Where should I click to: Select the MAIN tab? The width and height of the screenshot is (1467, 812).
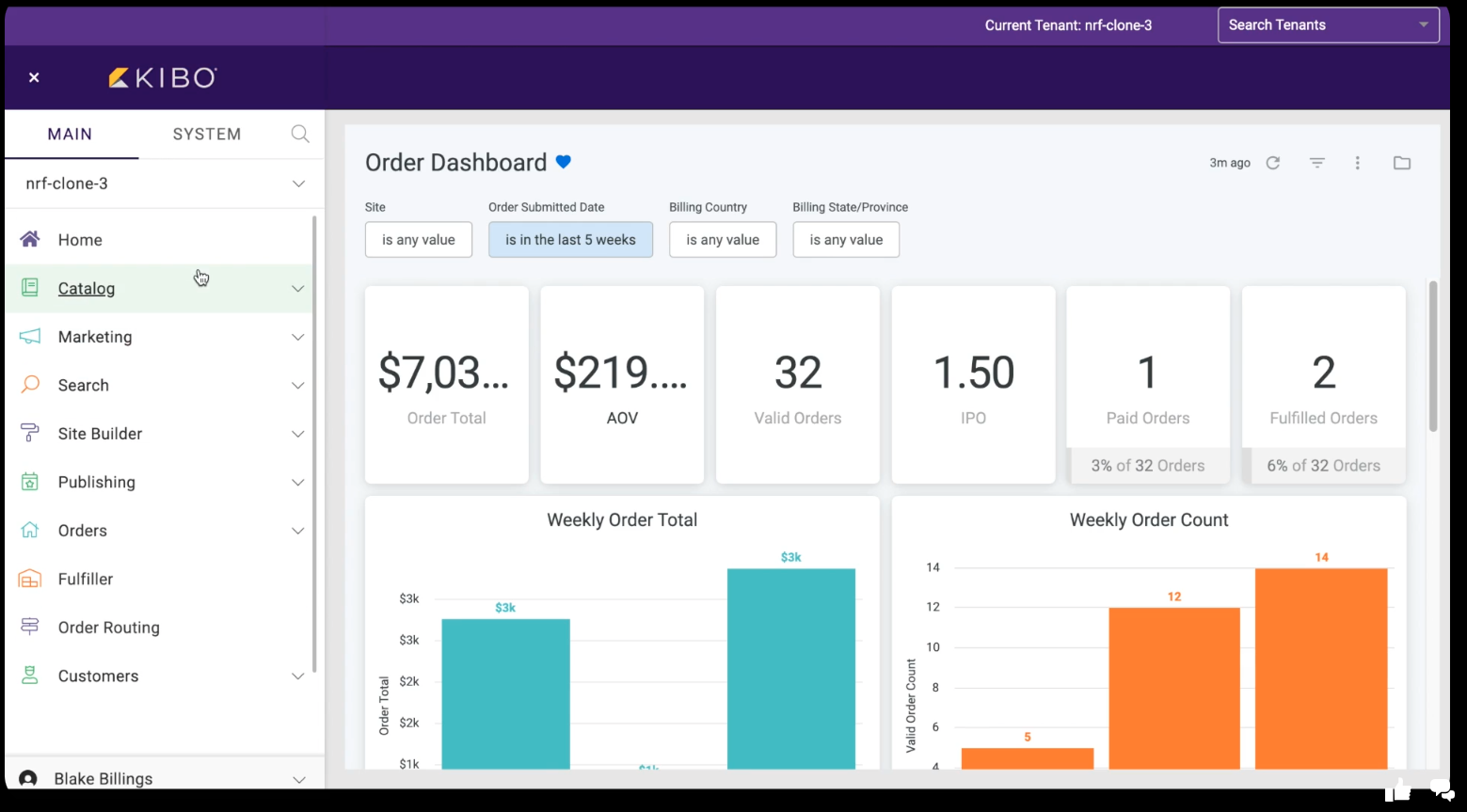(x=71, y=134)
